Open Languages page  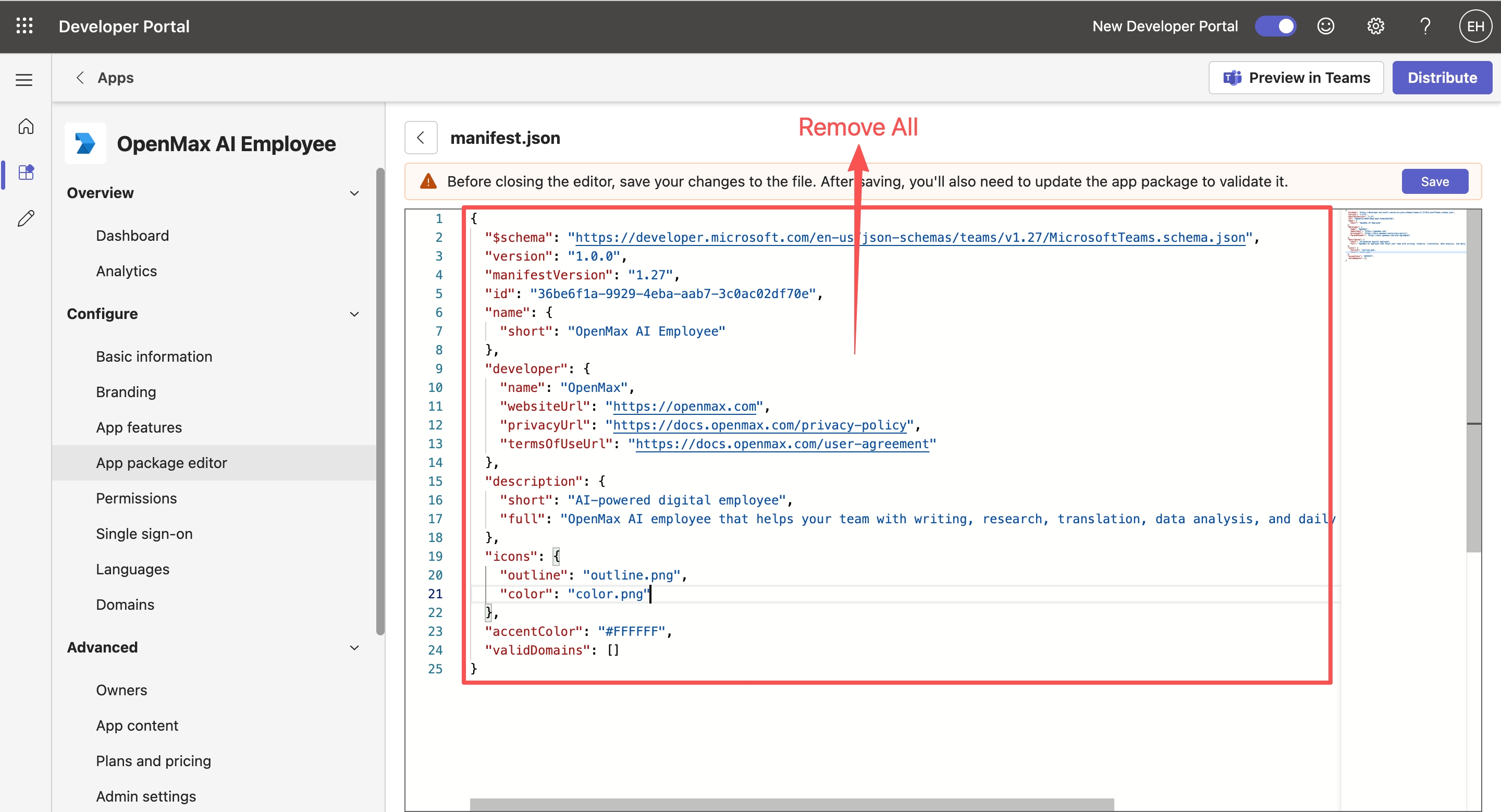[x=132, y=569]
